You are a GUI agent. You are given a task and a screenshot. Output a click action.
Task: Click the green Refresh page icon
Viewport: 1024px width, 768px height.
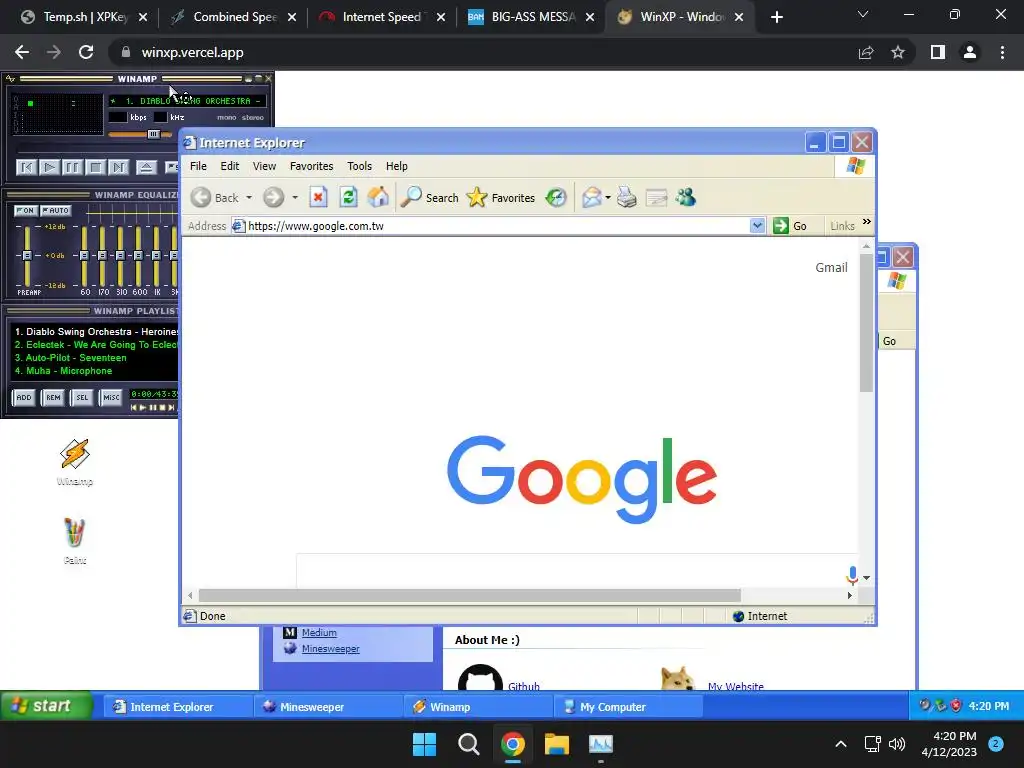(349, 197)
